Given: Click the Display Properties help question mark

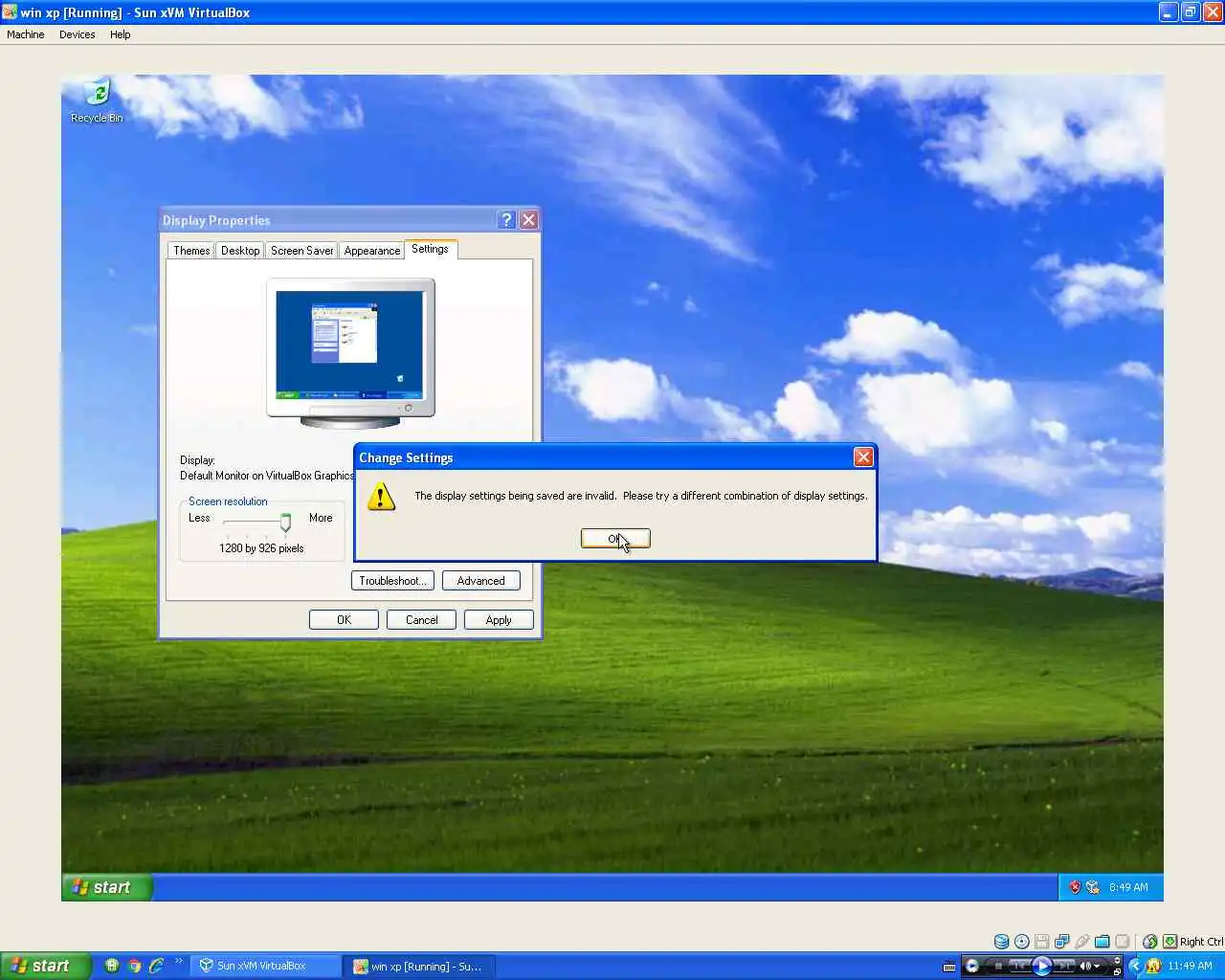Looking at the screenshot, I should click(x=507, y=220).
